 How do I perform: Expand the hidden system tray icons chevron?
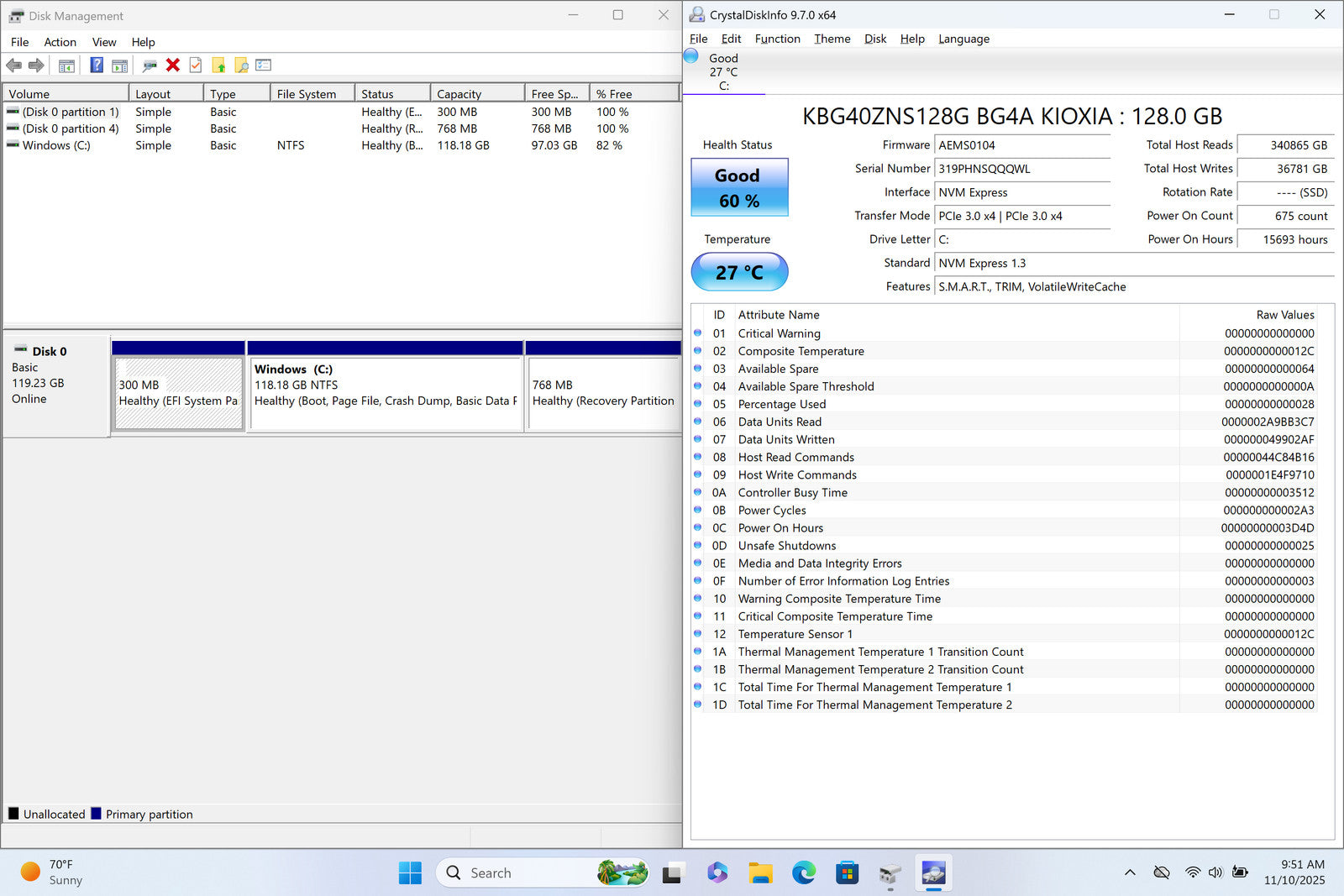pyautogui.click(x=1130, y=872)
